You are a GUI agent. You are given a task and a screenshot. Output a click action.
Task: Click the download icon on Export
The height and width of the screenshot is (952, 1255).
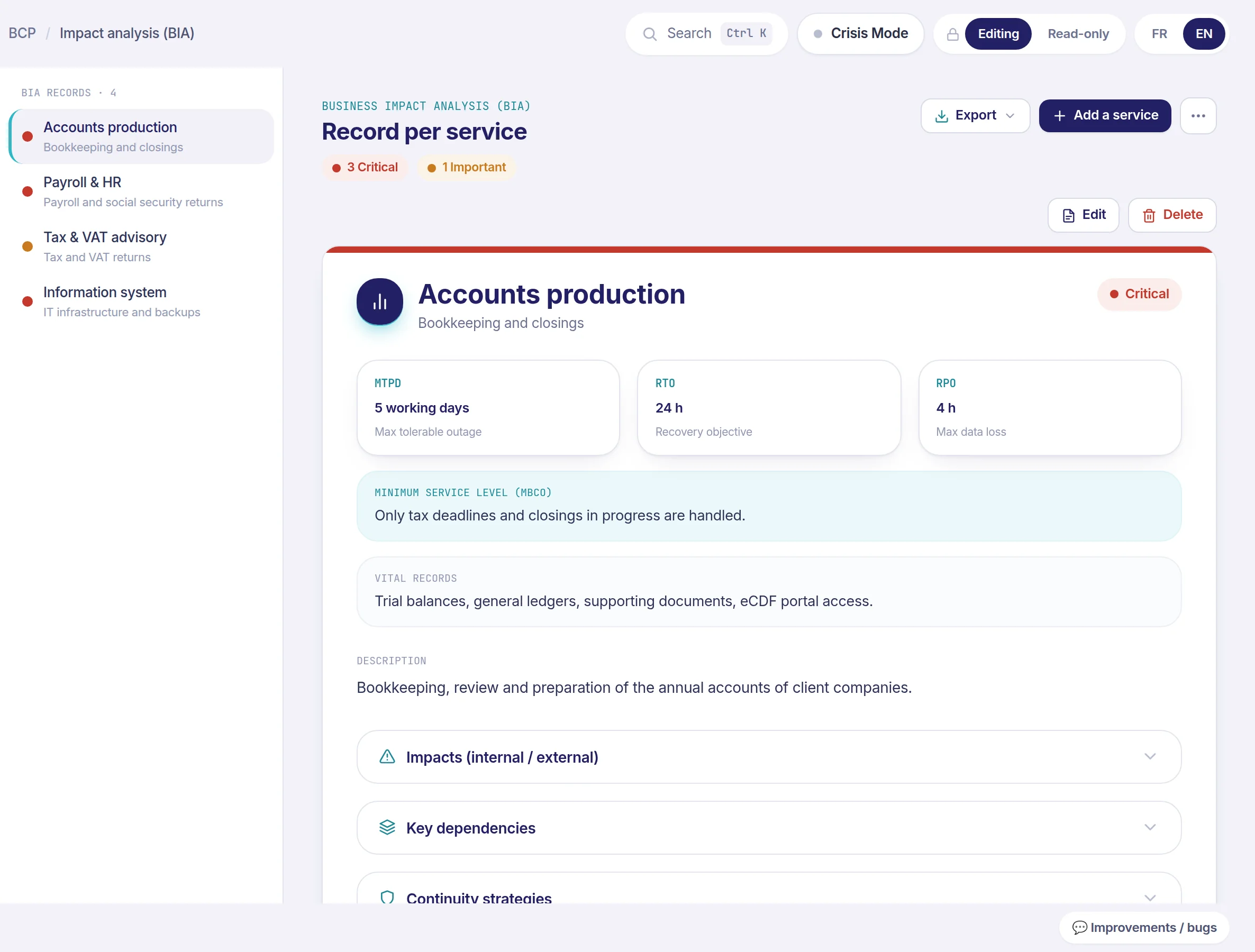point(941,116)
